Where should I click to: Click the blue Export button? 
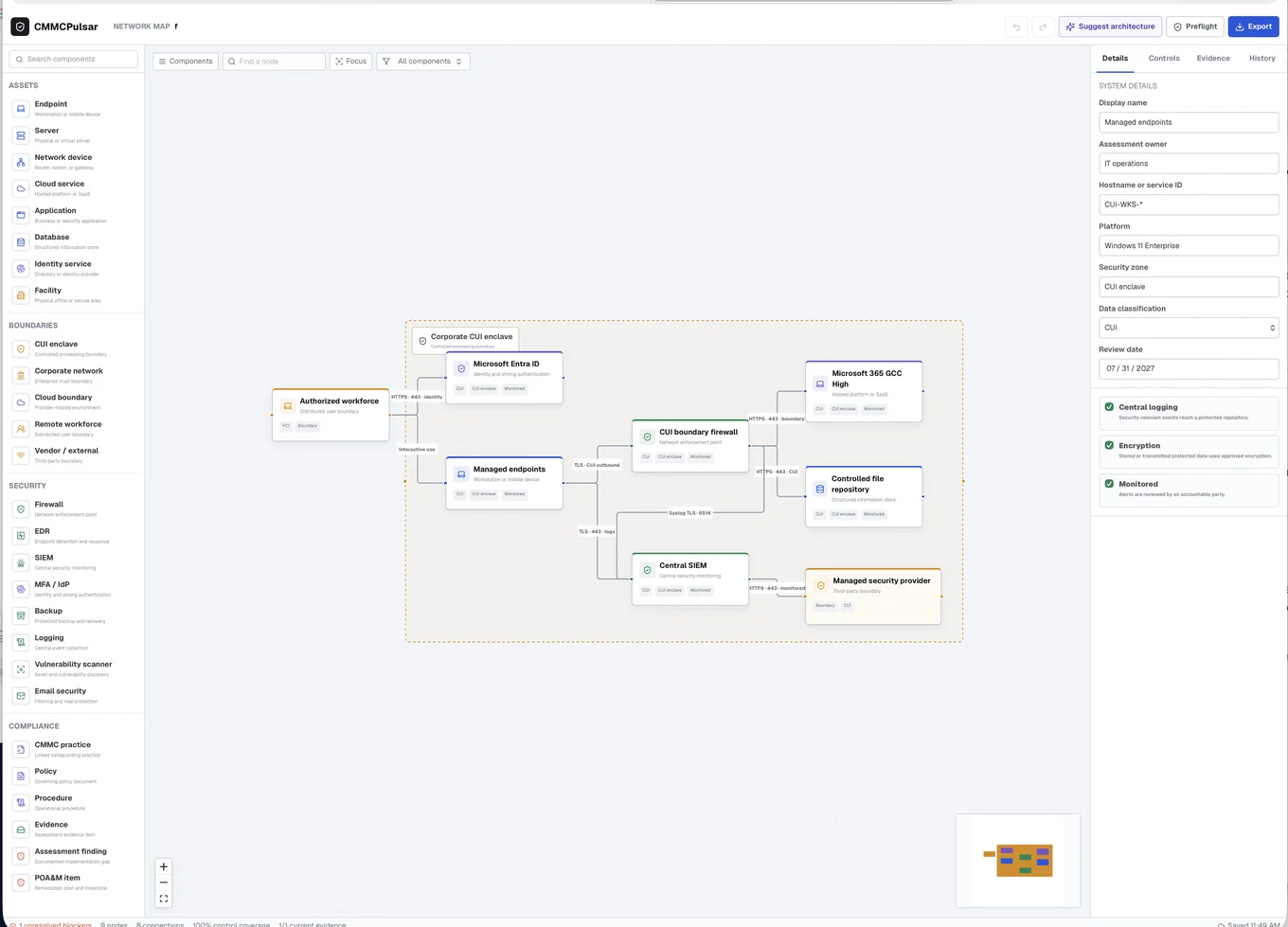(x=1253, y=27)
